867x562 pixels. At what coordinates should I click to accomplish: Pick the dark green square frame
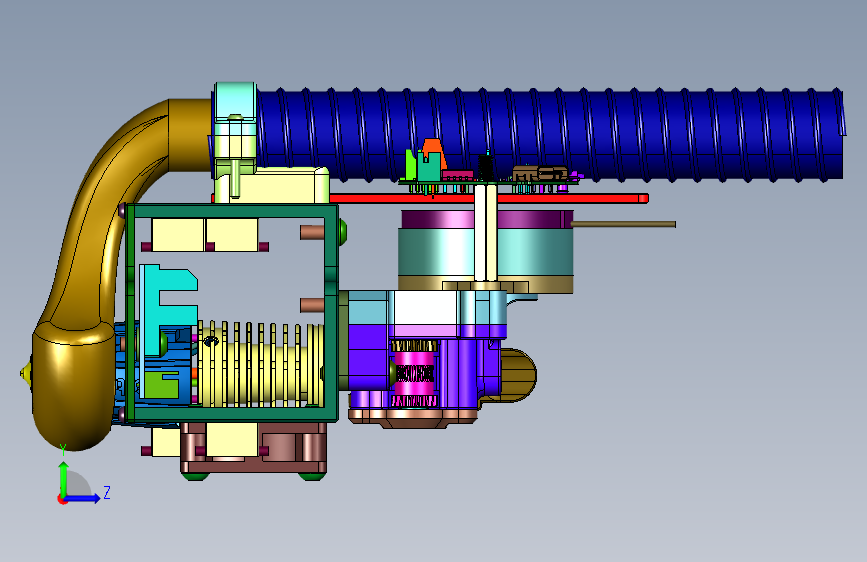(x=232, y=313)
